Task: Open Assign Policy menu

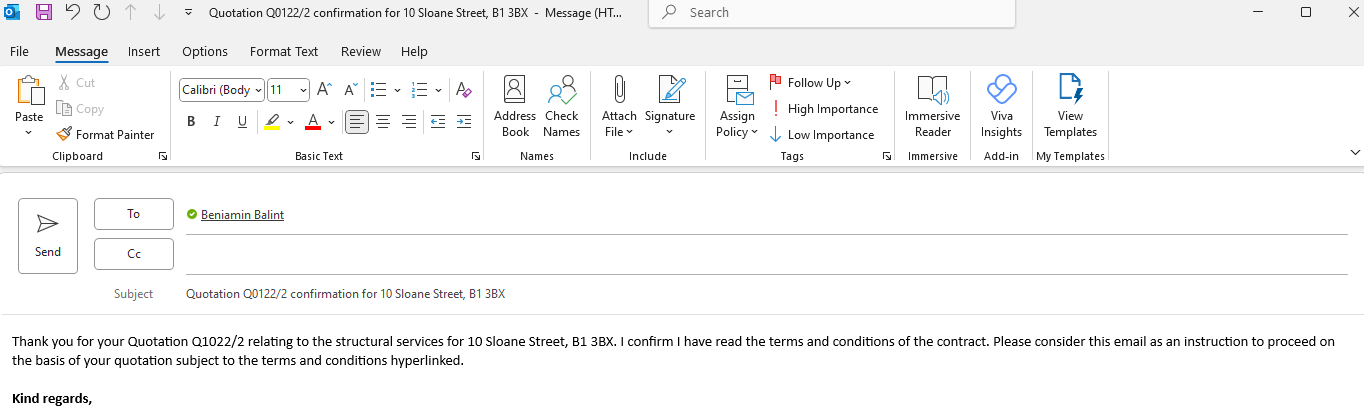Action: [738, 107]
